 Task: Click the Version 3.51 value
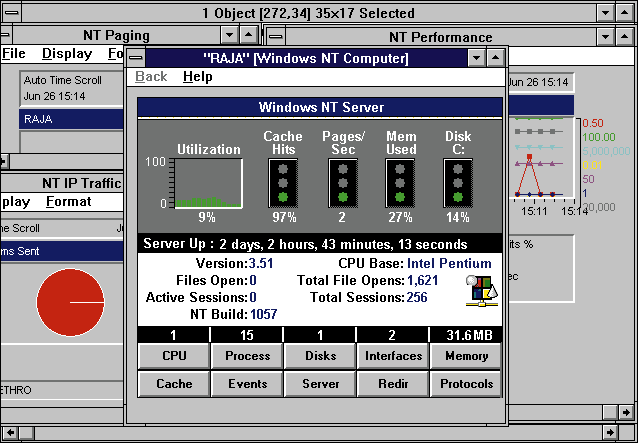(x=261, y=264)
